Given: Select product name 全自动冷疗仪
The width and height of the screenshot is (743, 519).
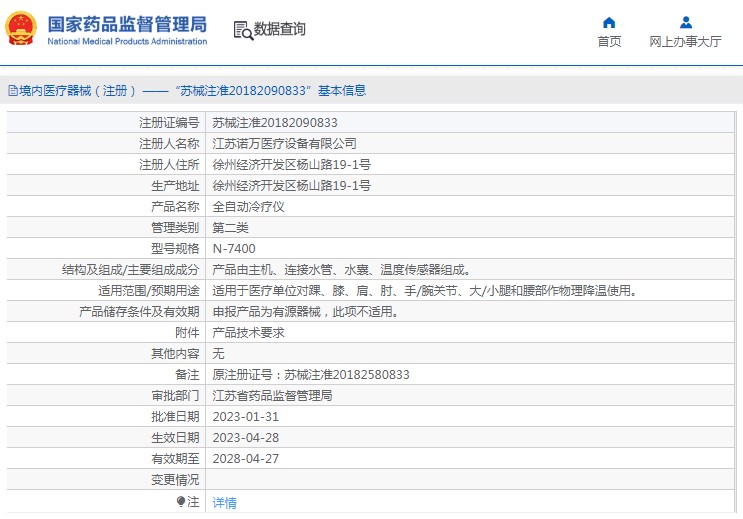Looking at the screenshot, I should [248, 207].
